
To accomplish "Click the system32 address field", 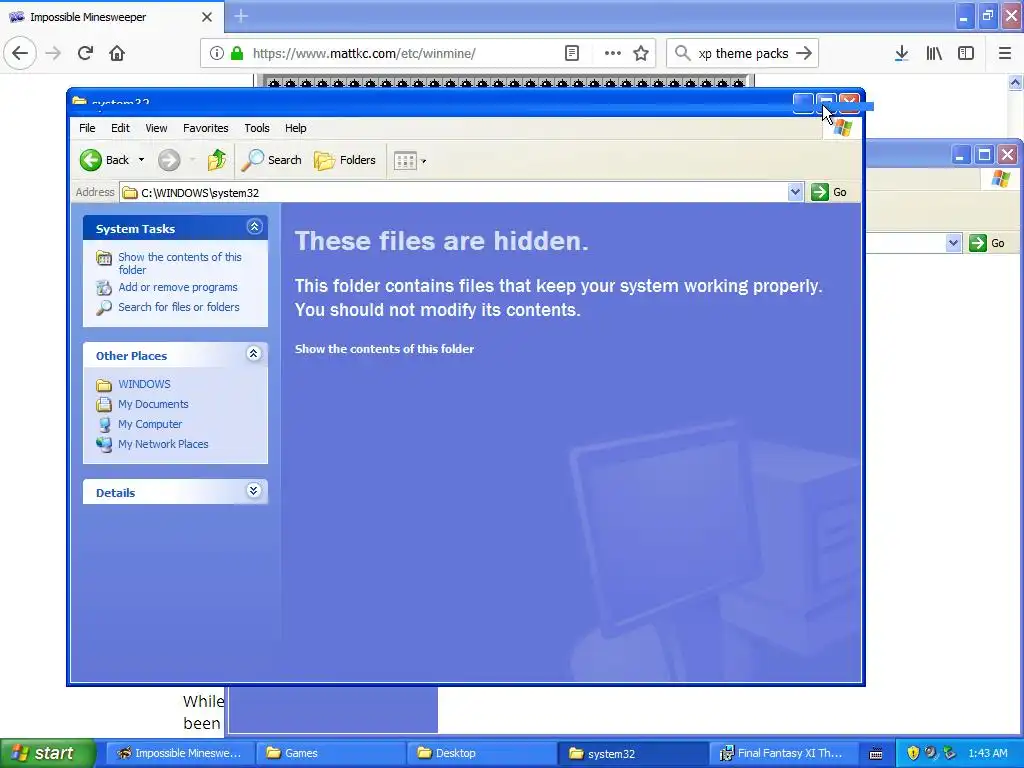I will [454, 193].
